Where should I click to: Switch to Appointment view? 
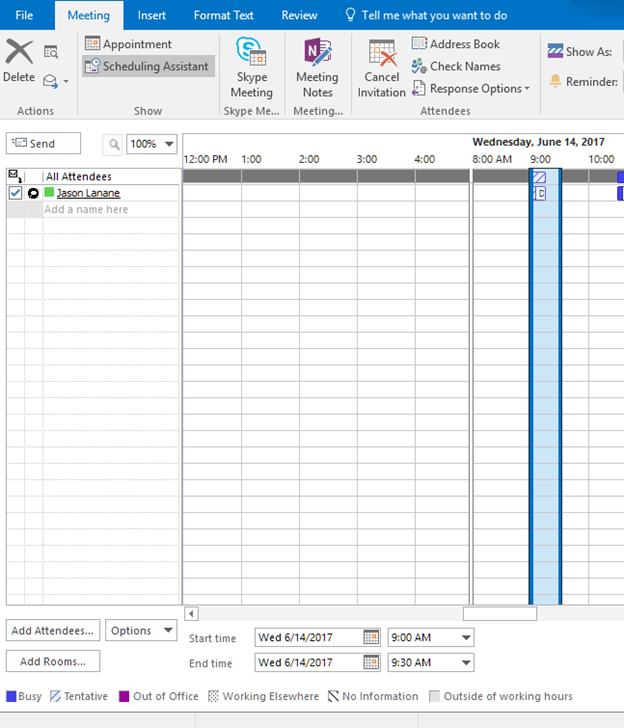(128, 44)
